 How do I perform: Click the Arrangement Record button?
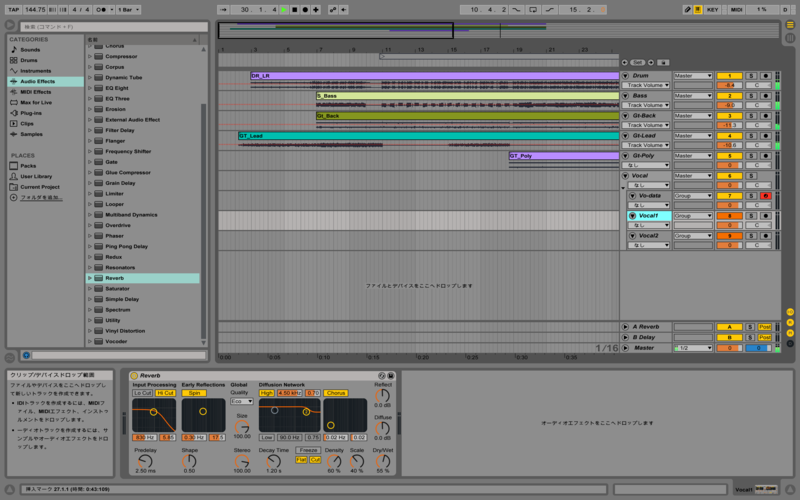pos(305,10)
